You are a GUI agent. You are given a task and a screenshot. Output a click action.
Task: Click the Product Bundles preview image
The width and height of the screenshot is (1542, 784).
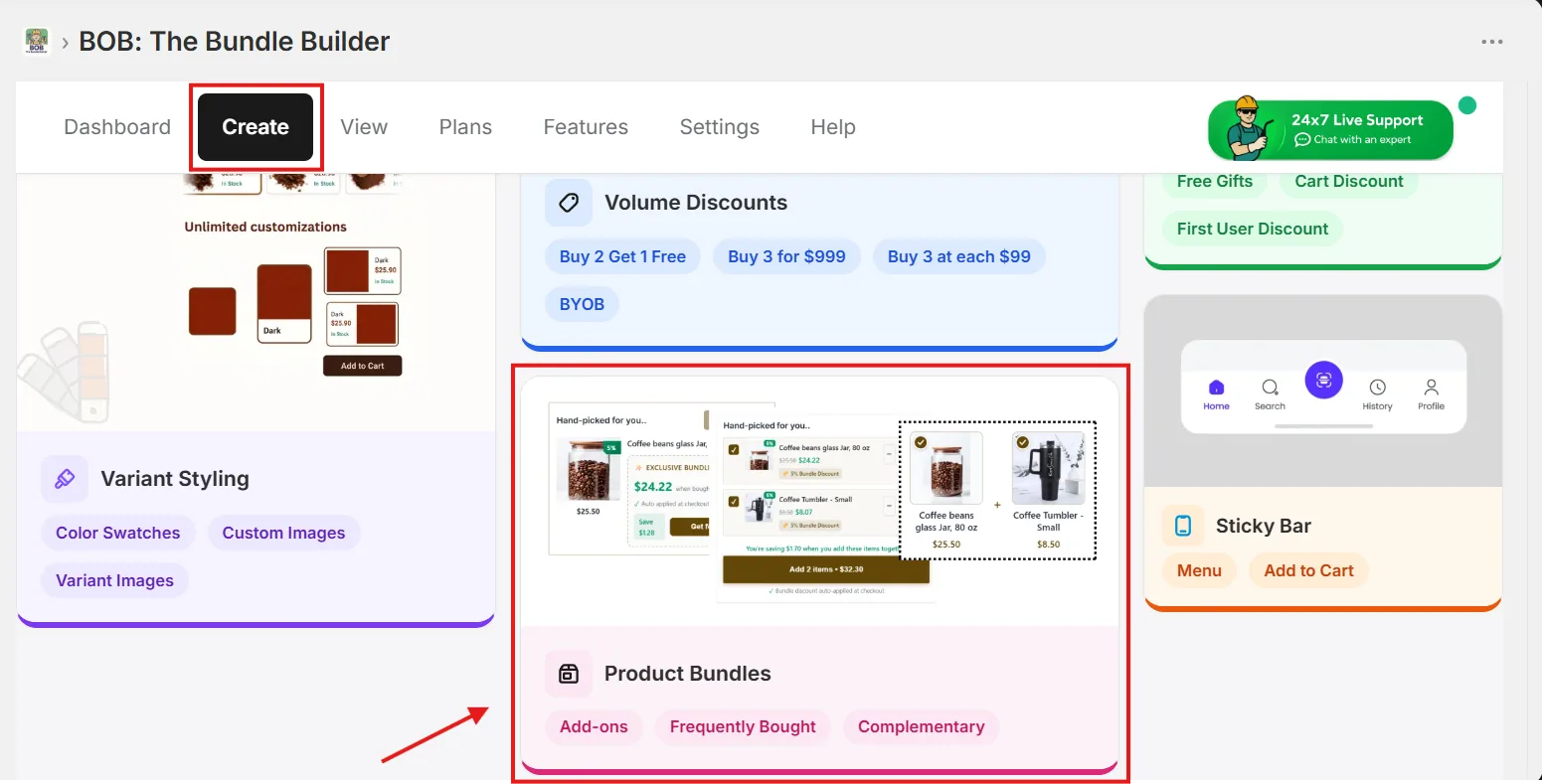click(821, 502)
